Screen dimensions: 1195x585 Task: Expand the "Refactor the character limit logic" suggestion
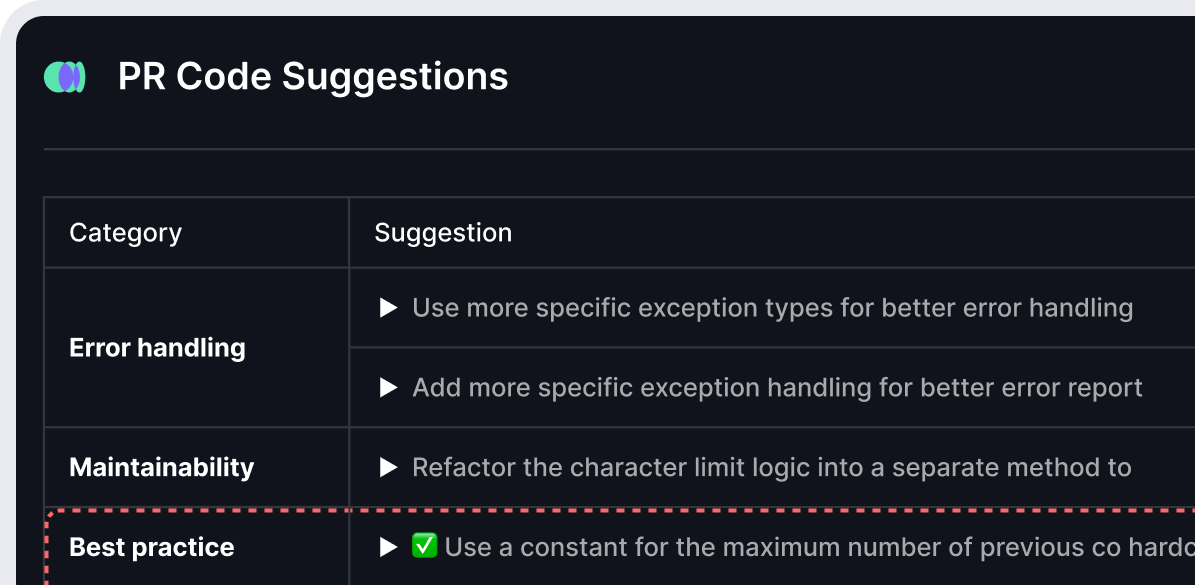click(389, 468)
